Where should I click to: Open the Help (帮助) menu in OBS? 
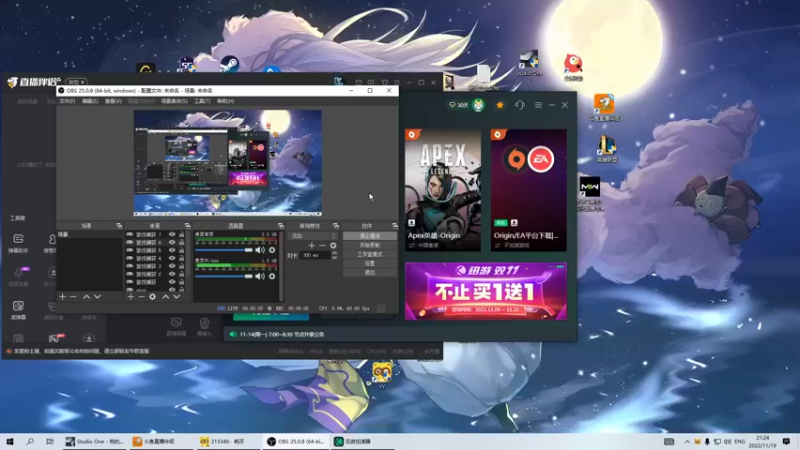coord(225,101)
